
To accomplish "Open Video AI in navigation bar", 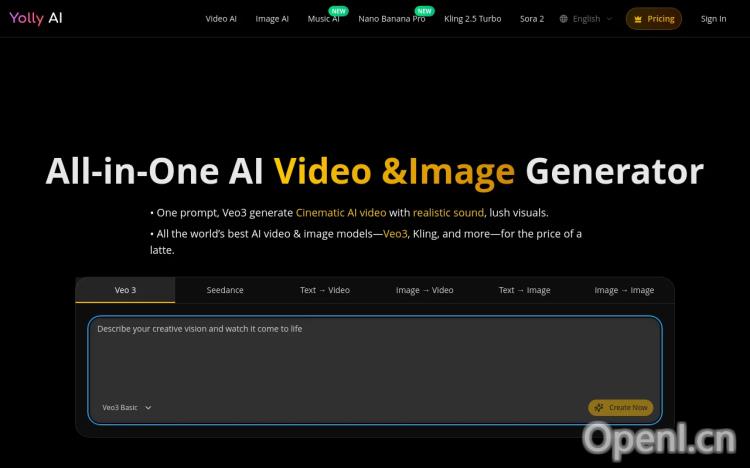I will click(221, 19).
